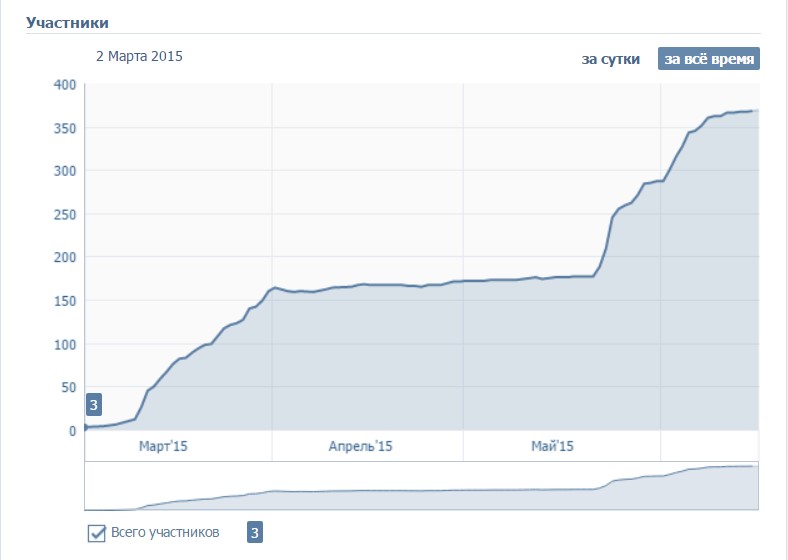
Task: Click the legend value badge "3"
Action: 255,533
